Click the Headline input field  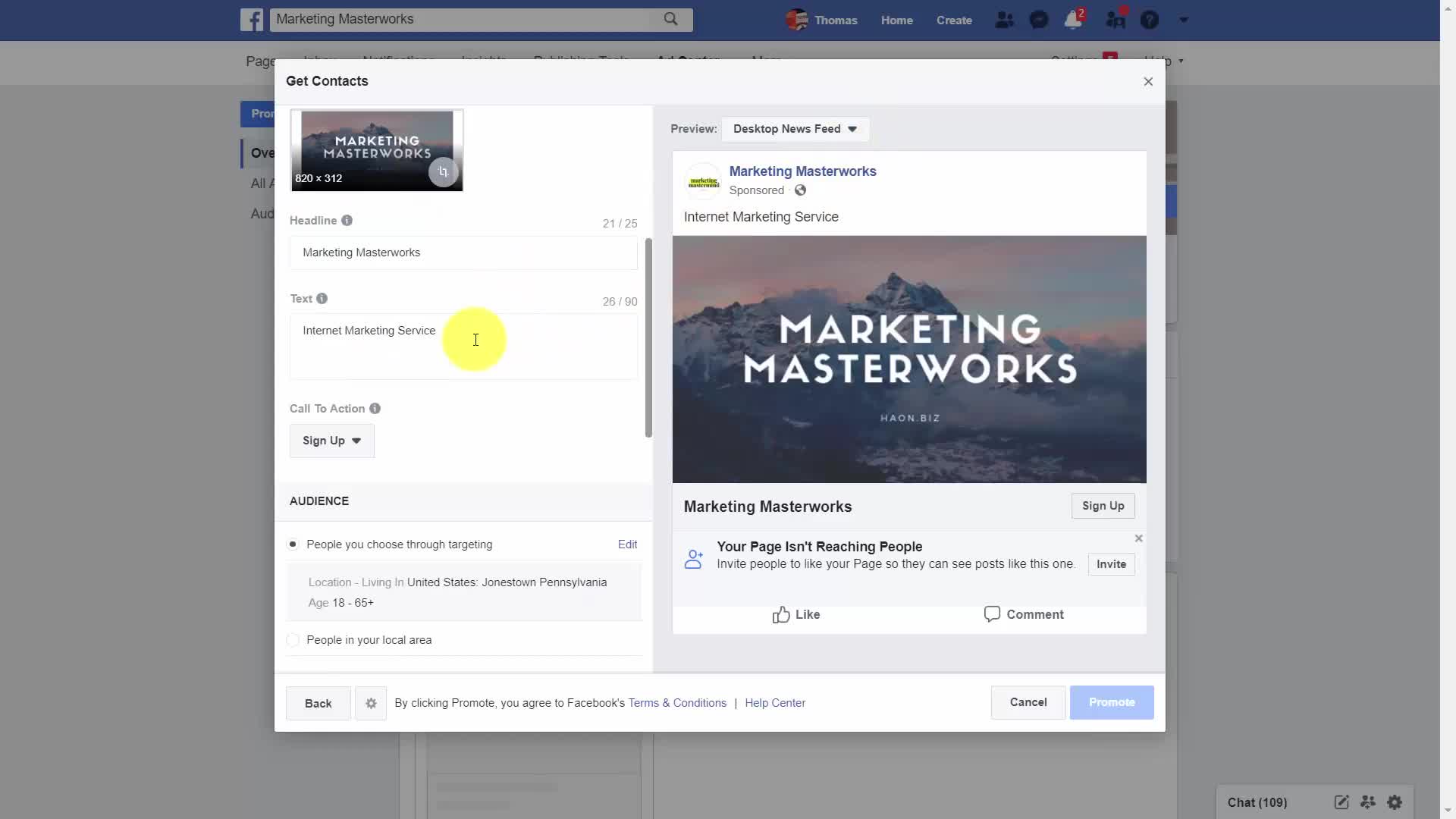coord(463,253)
